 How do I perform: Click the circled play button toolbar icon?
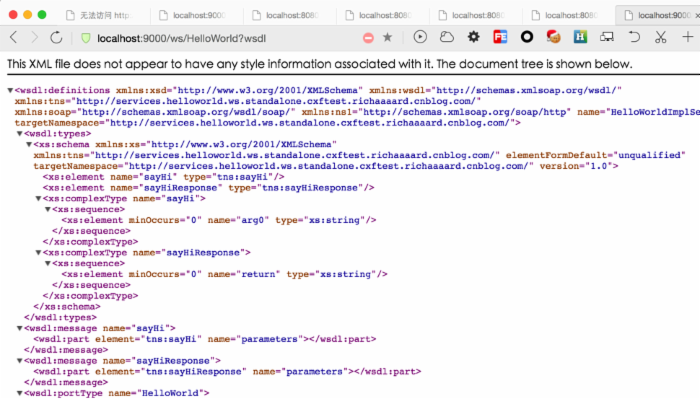[x=420, y=37]
